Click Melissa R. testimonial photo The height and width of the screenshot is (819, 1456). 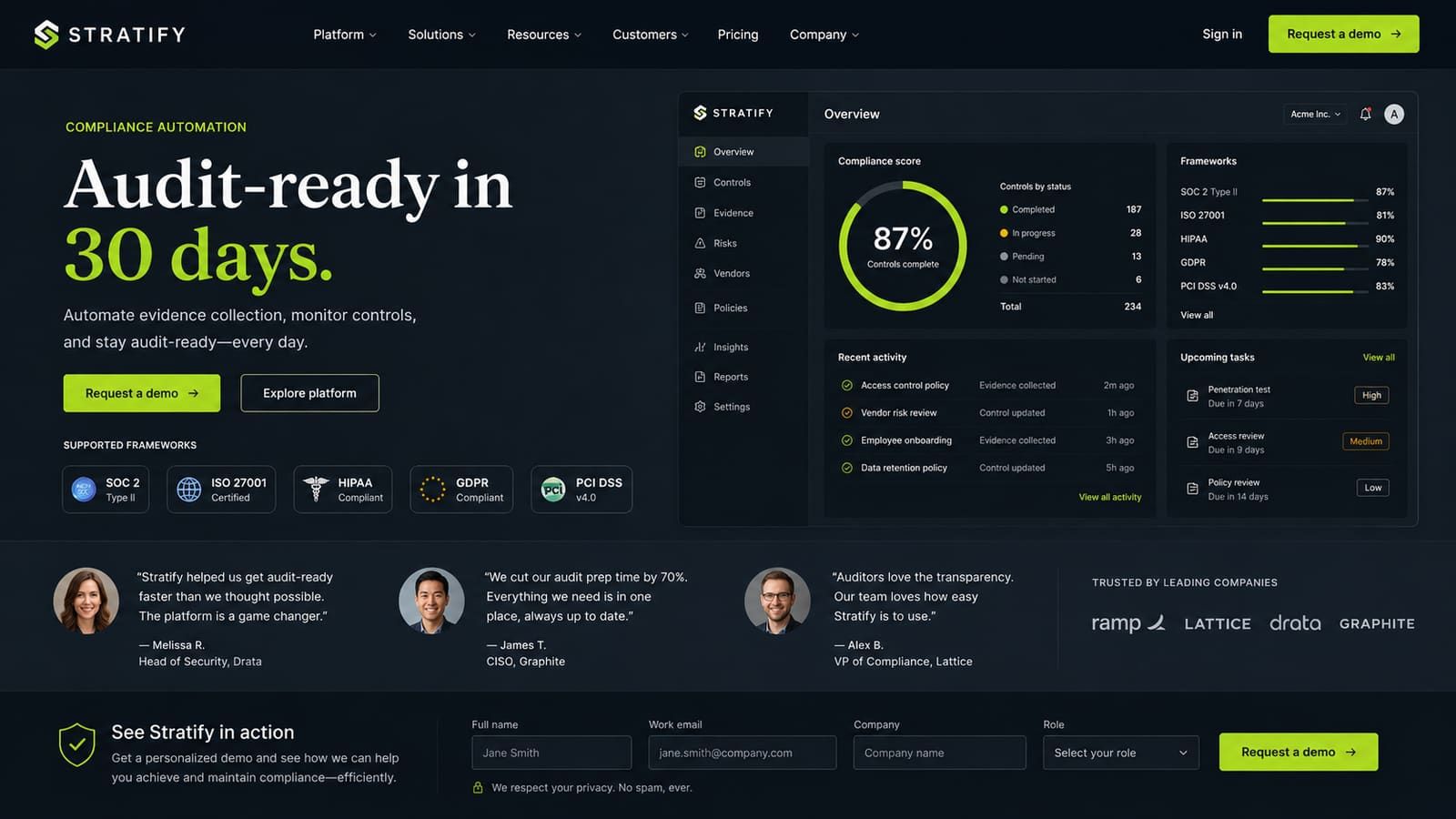(x=86, y=601)
